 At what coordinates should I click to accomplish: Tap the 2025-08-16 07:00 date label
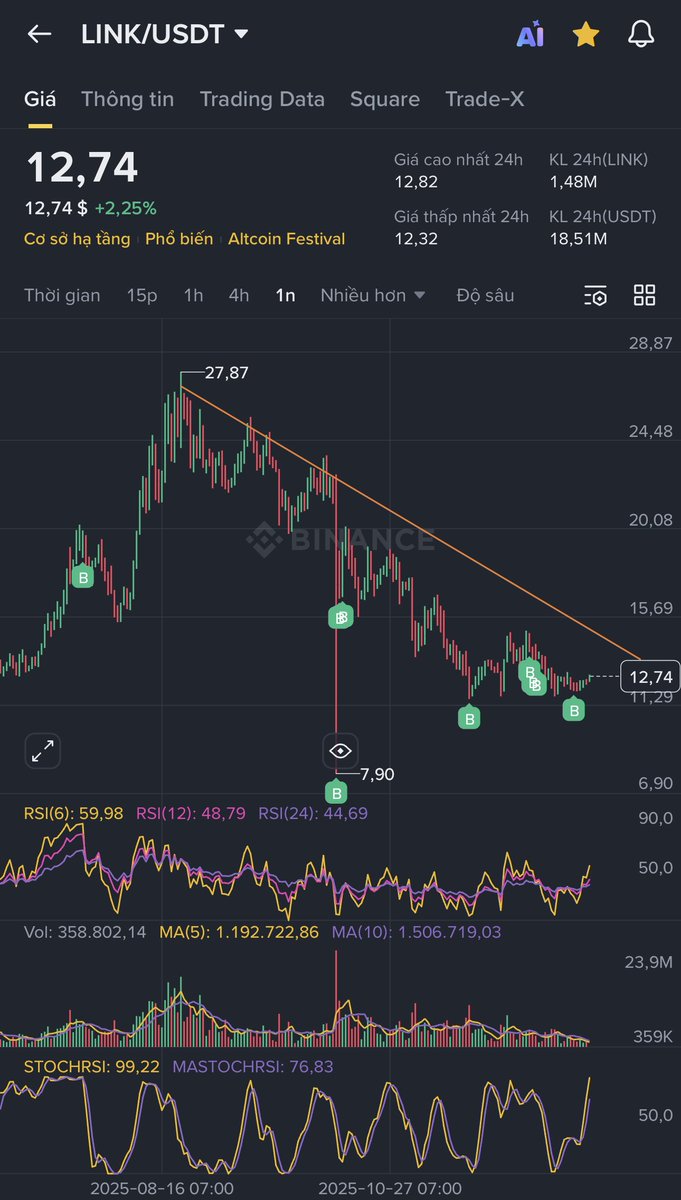click(x=162, y=1188)
